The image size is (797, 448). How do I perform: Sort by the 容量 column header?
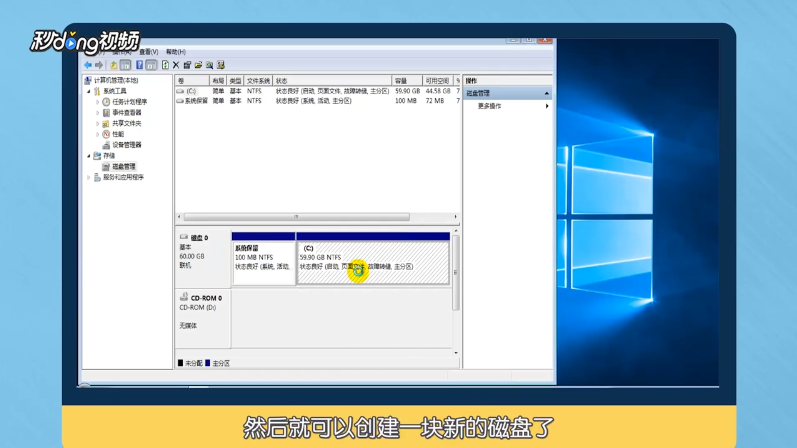[407, 81]
